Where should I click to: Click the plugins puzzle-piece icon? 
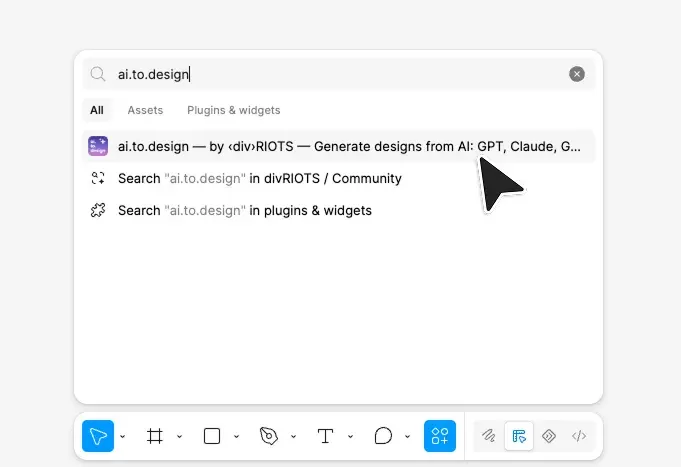(98, 210)
